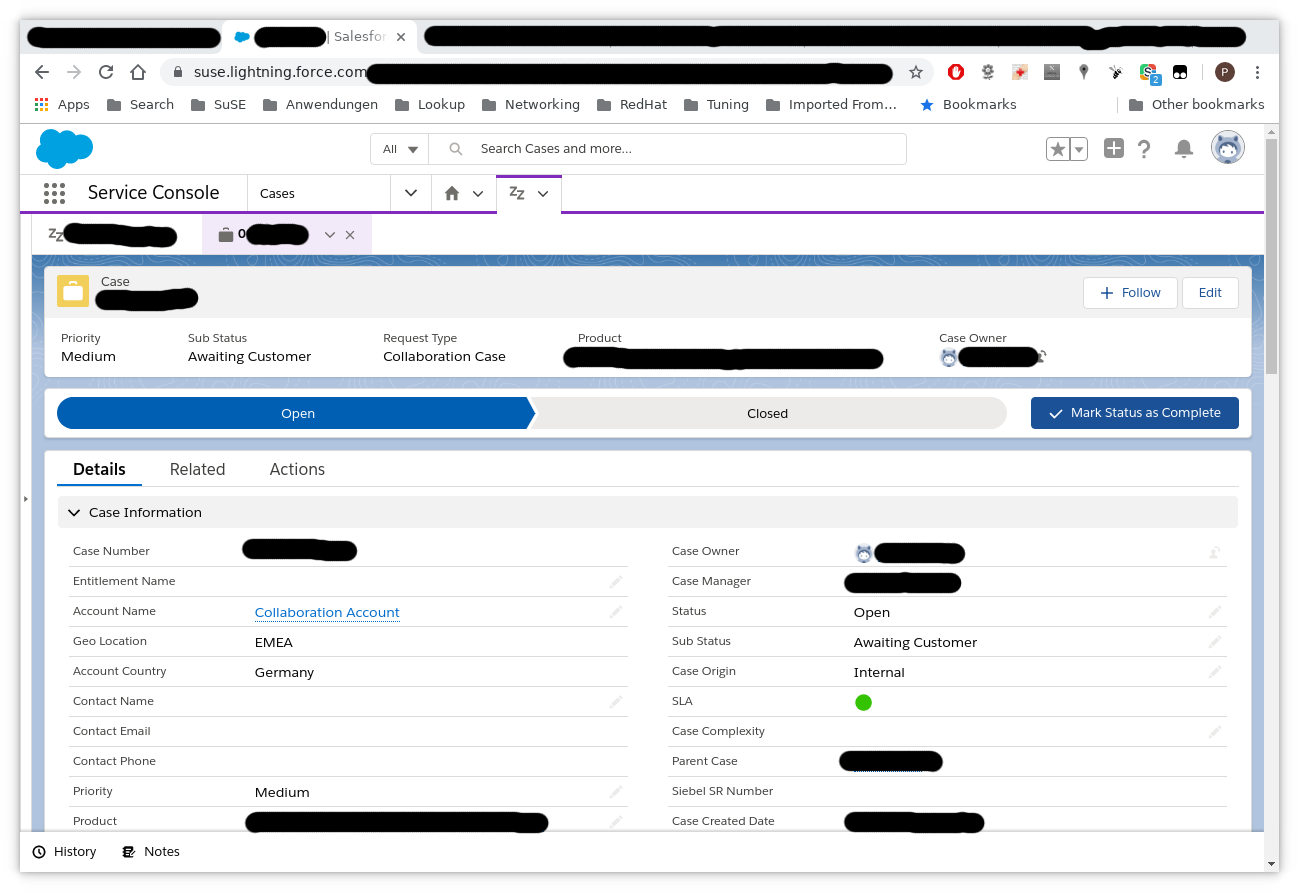Switch to the Related tab
1299x892 pixels.
[x=197, y=469]
